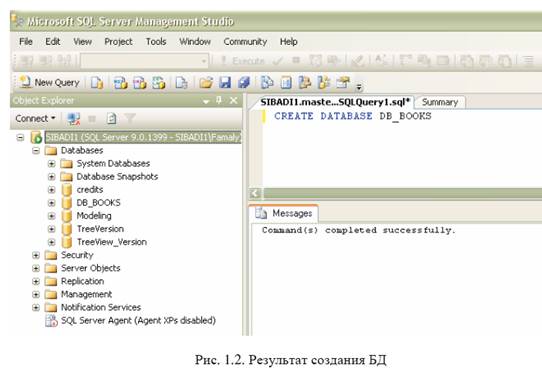
Task: Click the Refresh icon in Object Explorer
Action: (x=111, y=119)
